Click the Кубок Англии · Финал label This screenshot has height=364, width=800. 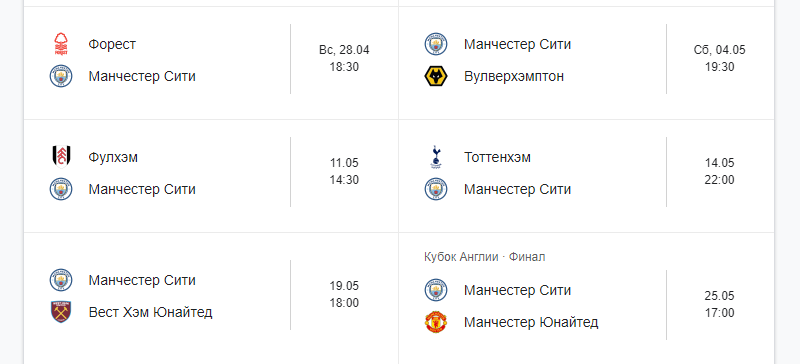[x=484, y=257]
